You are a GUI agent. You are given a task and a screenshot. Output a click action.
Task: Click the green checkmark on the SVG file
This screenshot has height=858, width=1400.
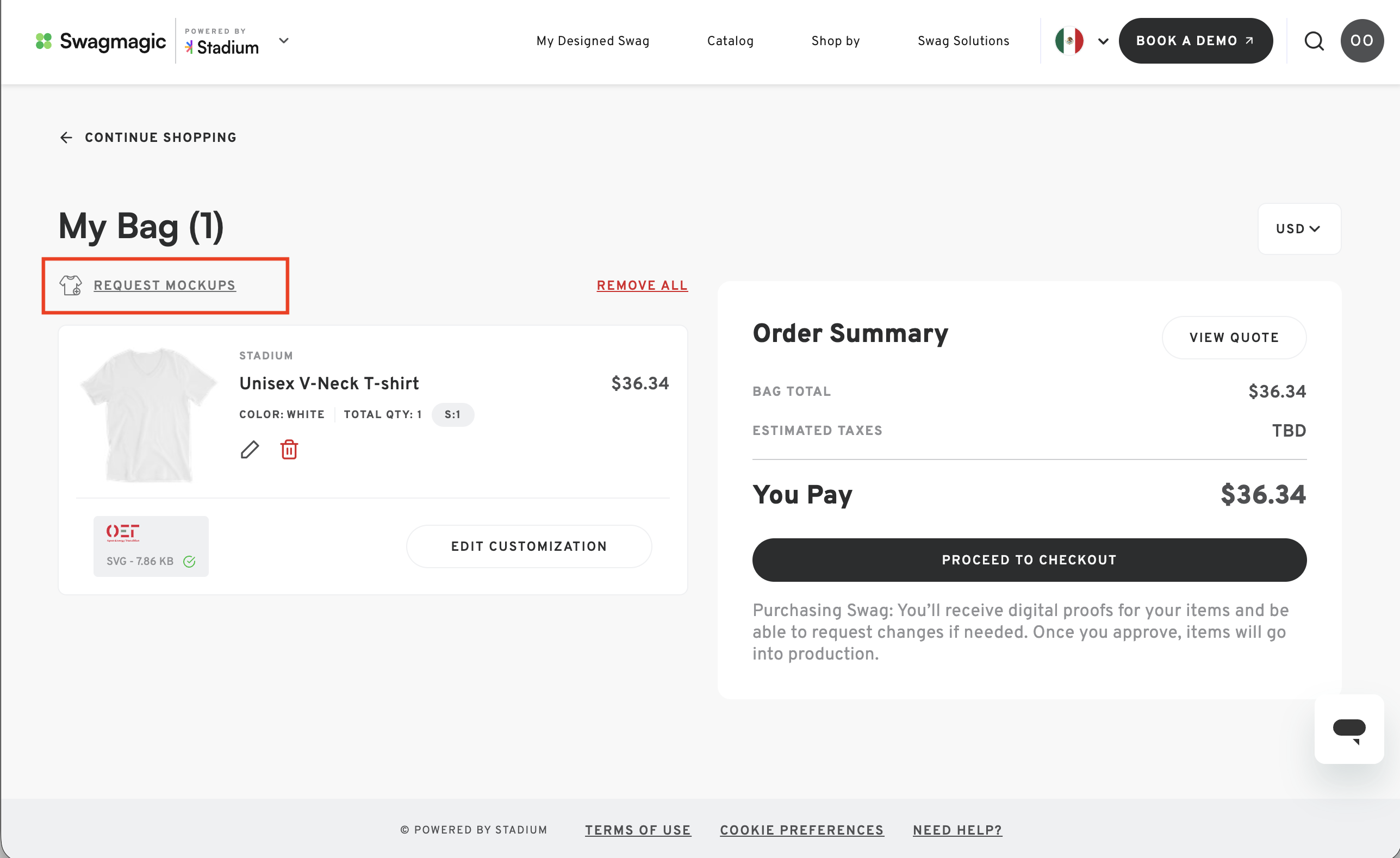[x=189, y=561]
